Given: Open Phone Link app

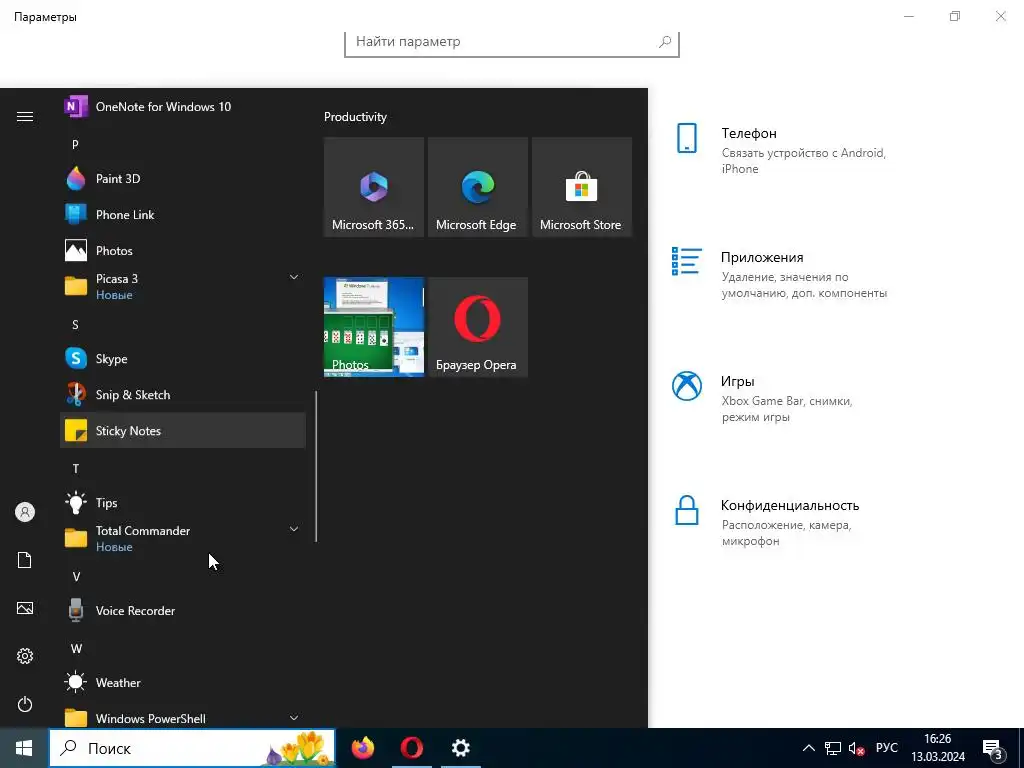Looking at the screenshot, I should [x=183, y=214].
